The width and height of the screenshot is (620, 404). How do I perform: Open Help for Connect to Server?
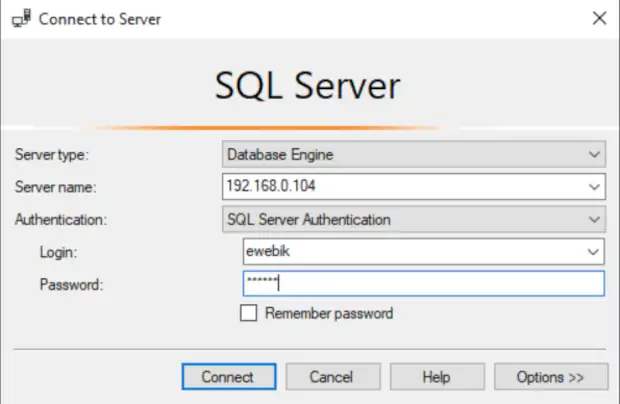pos(437,377)
